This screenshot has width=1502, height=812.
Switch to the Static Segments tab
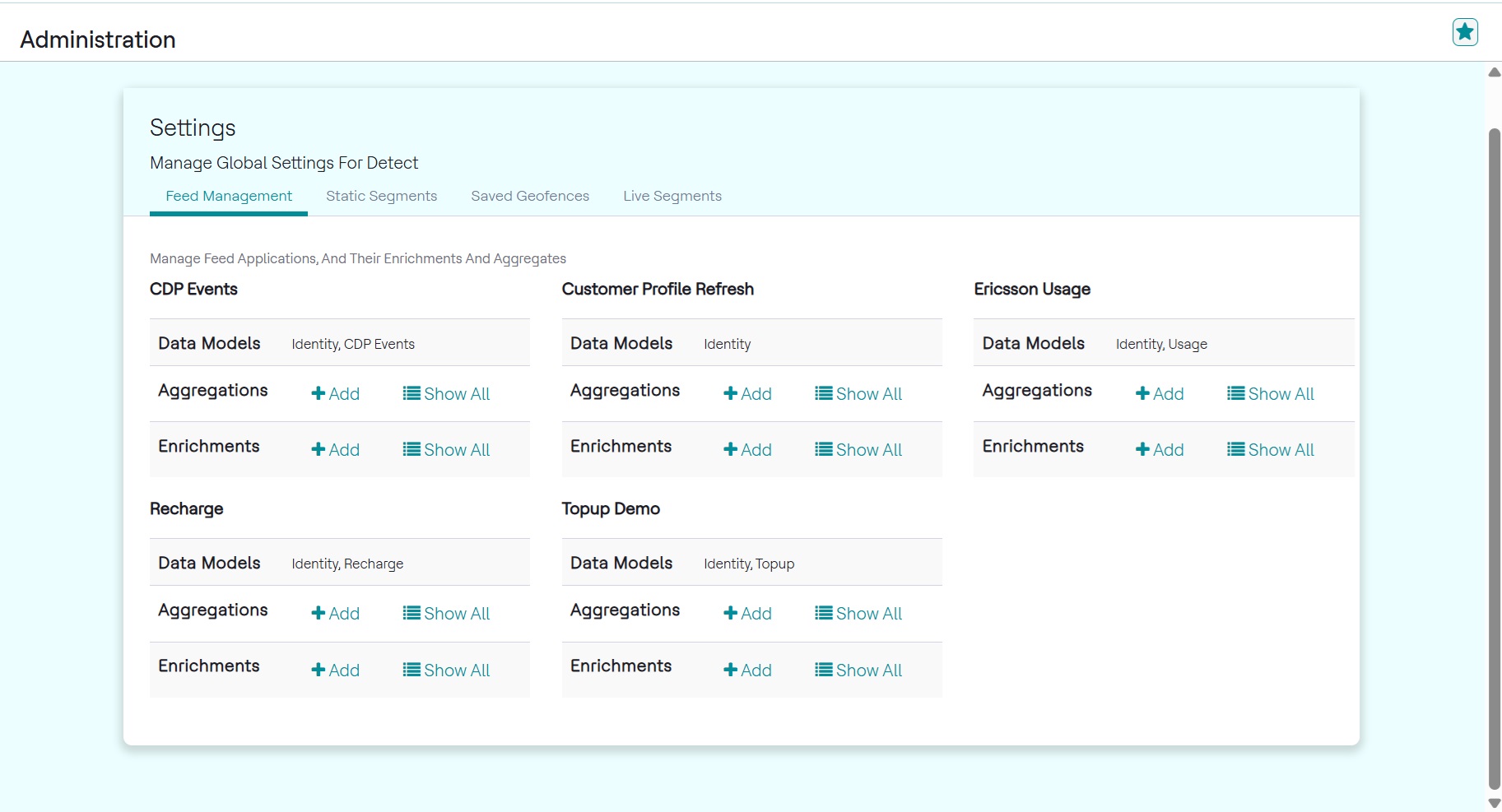381,196
